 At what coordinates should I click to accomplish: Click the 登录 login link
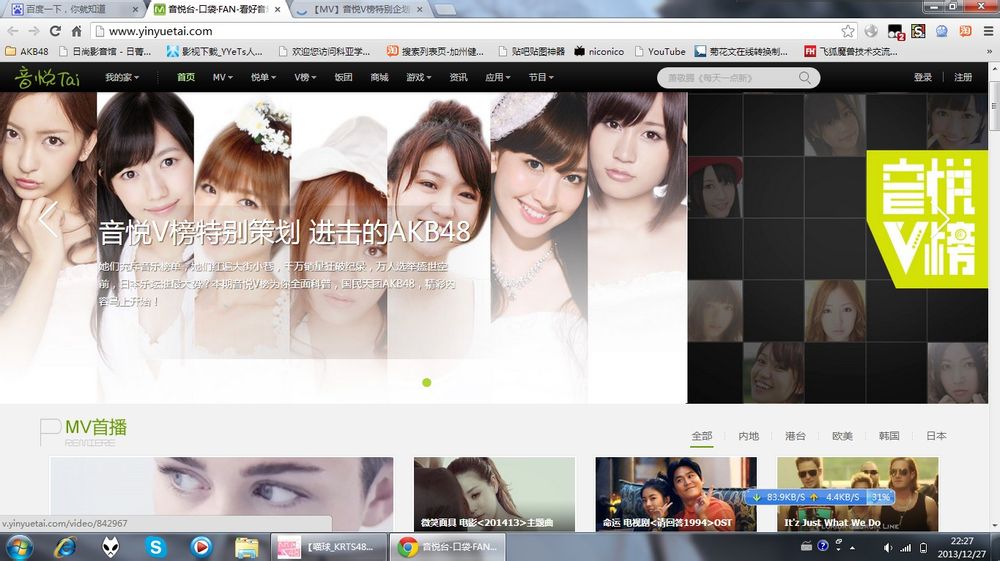pyautogui.click(x=923, y=77)
